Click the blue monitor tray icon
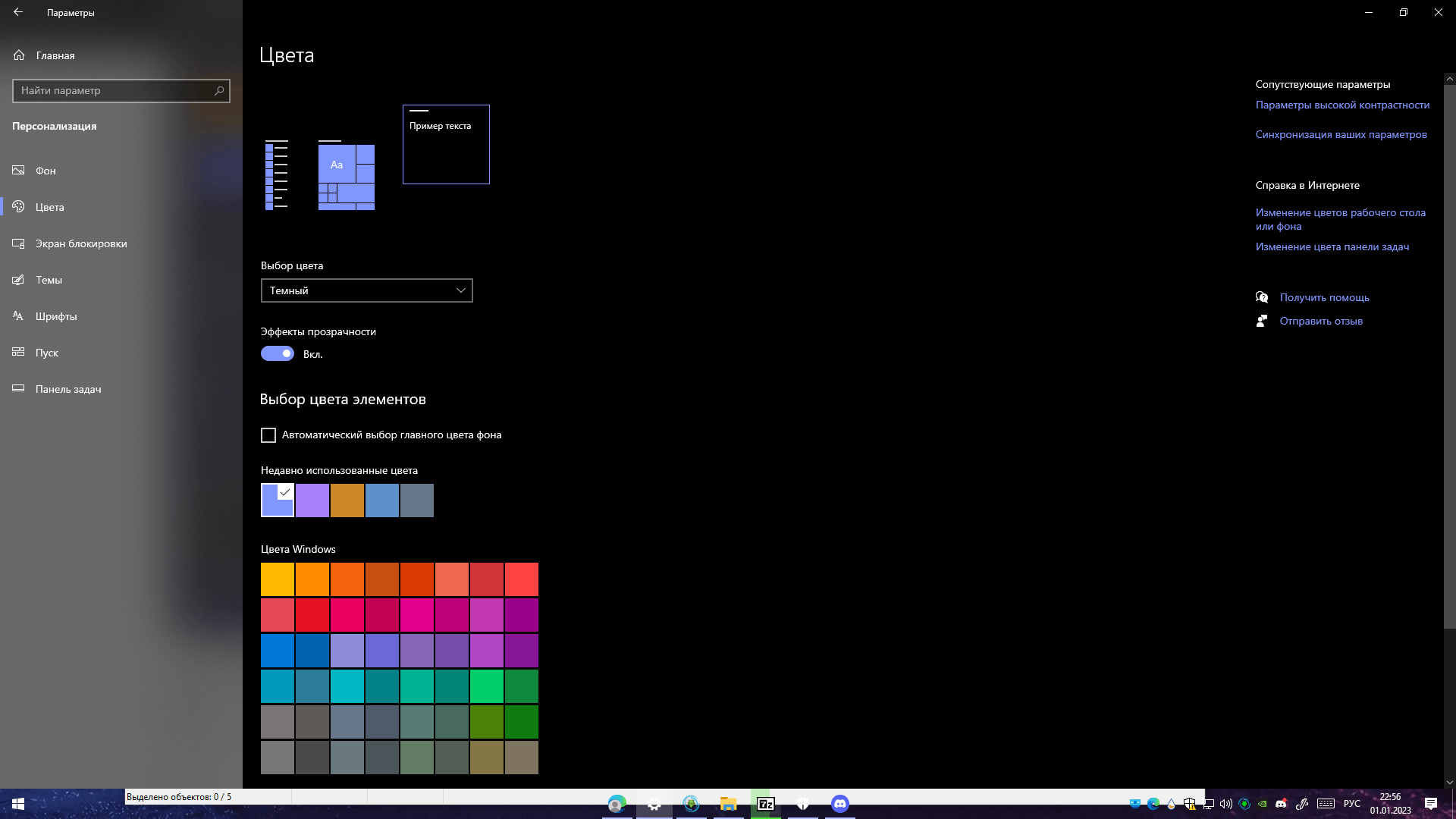Image resolution: width=1456 pixels, height=819 pixels. coord(1135,804)
